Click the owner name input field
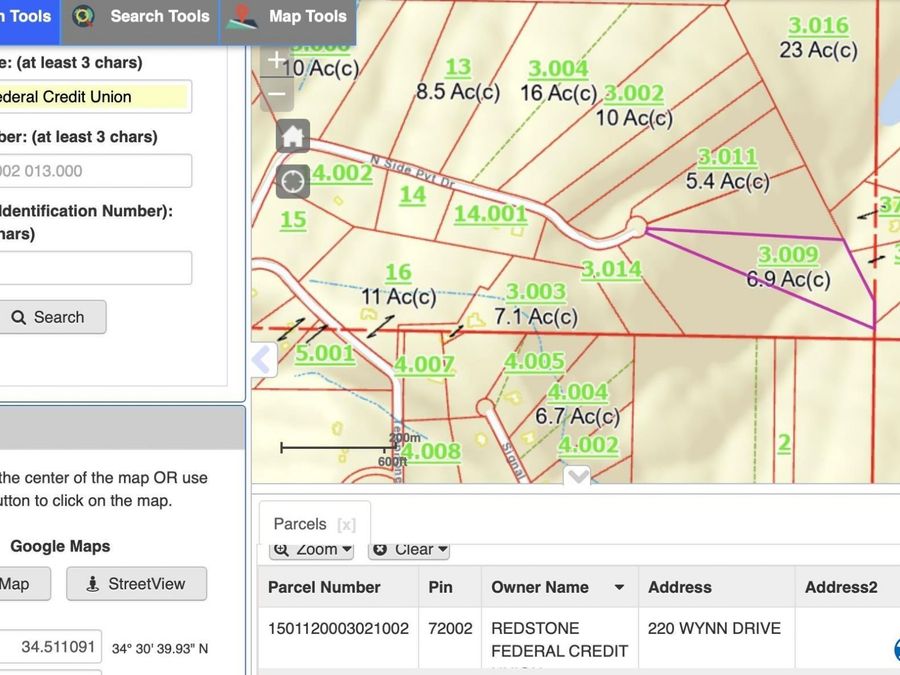Viewport: 900px width, 675px height. click(95, 96)
